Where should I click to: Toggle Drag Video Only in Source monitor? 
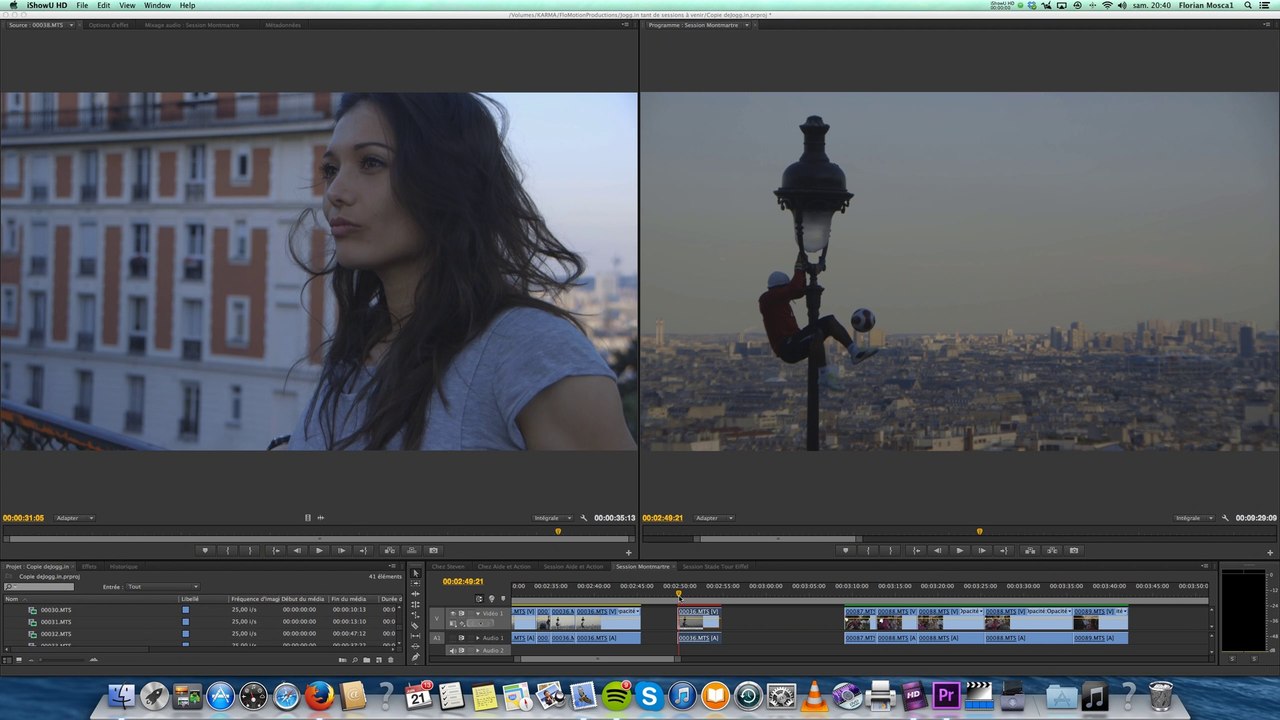(308, 518)
